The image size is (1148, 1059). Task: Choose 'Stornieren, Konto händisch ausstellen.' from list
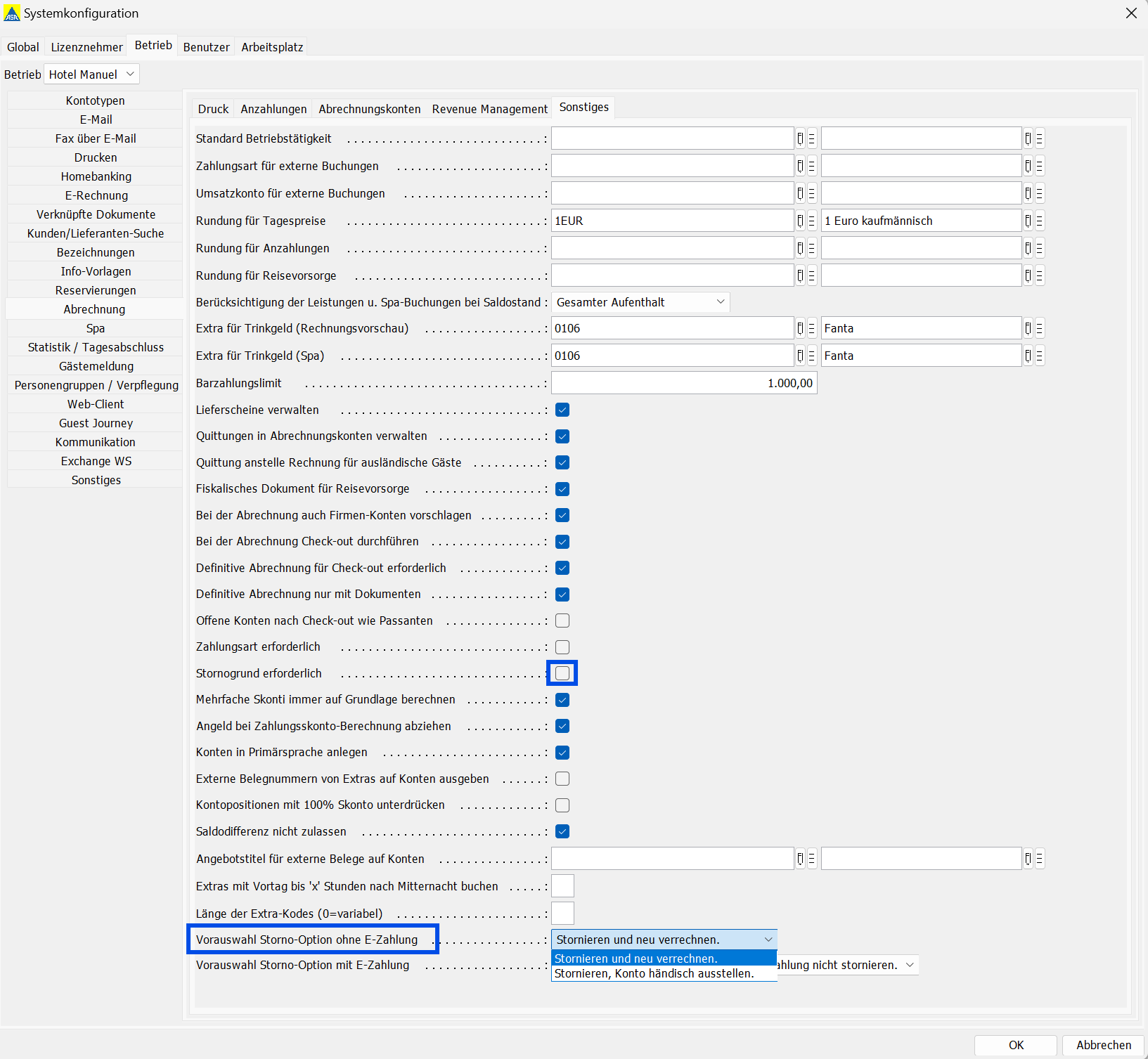[x=654, y=974]
